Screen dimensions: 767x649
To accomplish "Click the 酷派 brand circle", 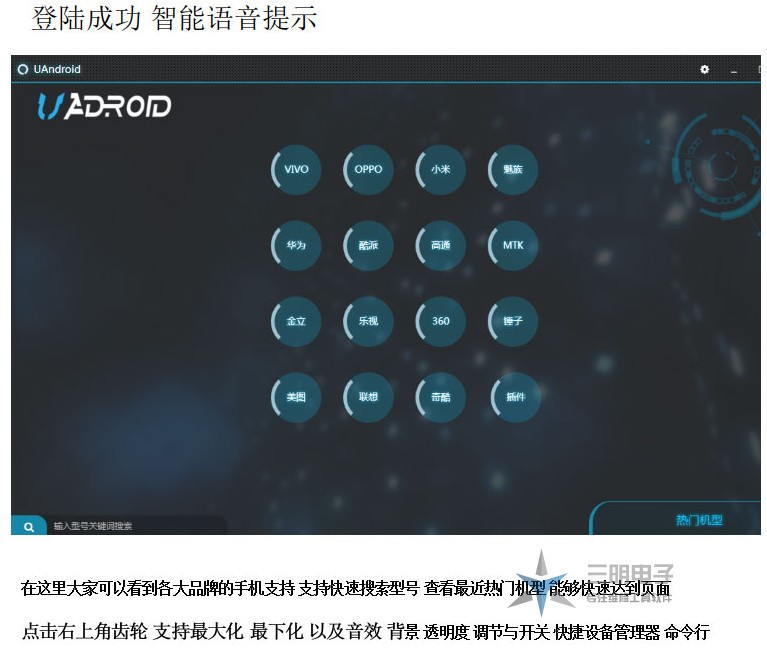I will click(368, 245).
